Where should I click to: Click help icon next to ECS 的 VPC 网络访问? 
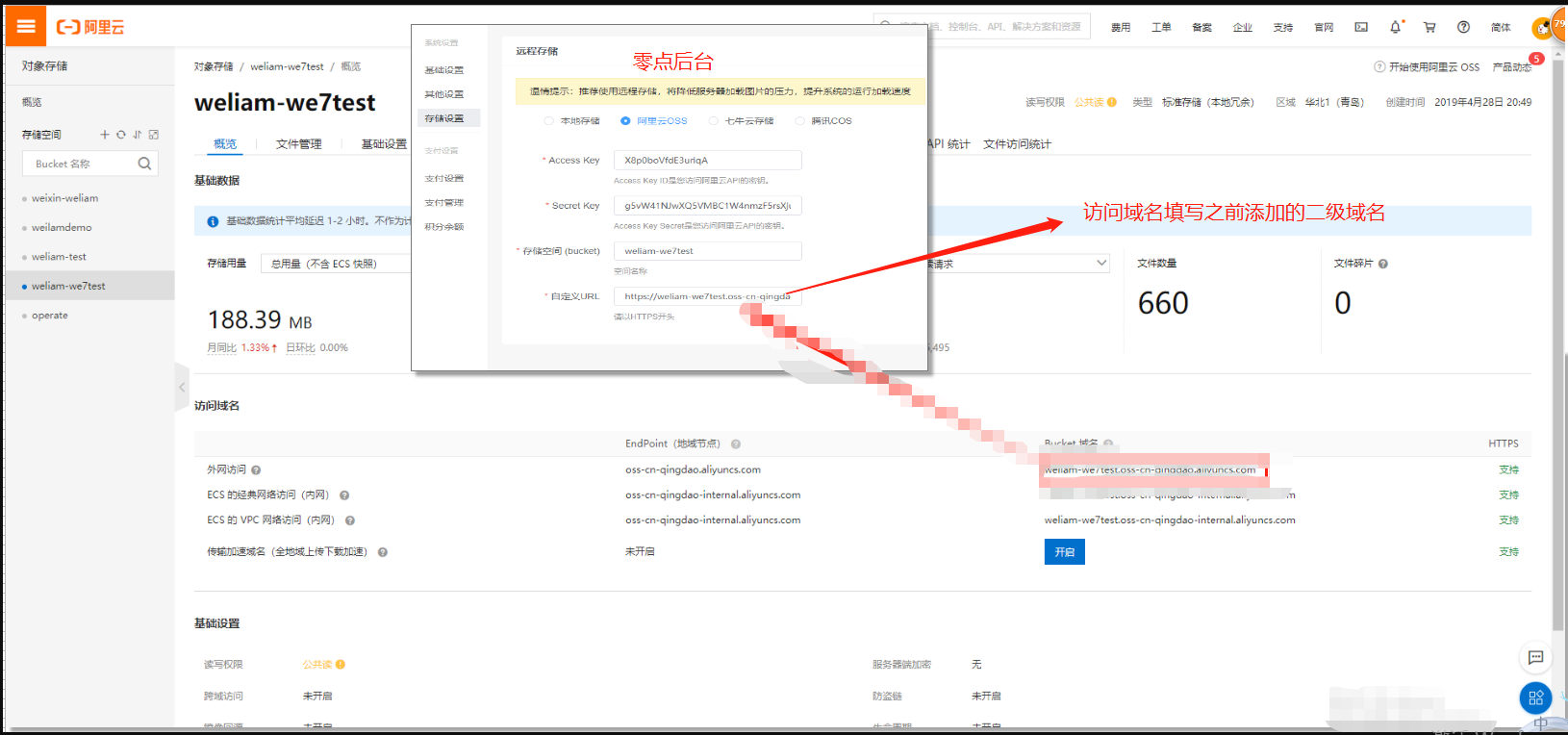click(x=350, y=520)
